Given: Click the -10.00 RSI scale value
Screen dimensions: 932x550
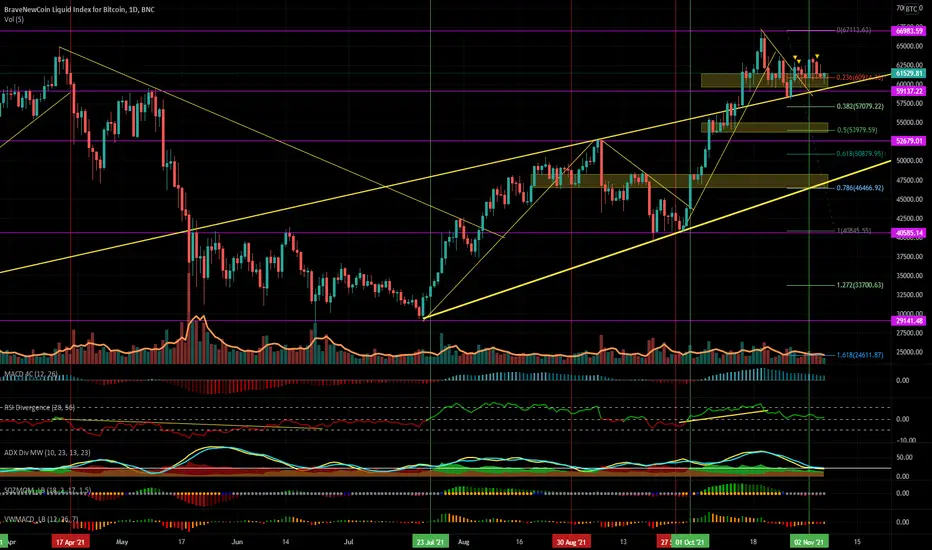Looking at the screenshot, I should 906,441.
